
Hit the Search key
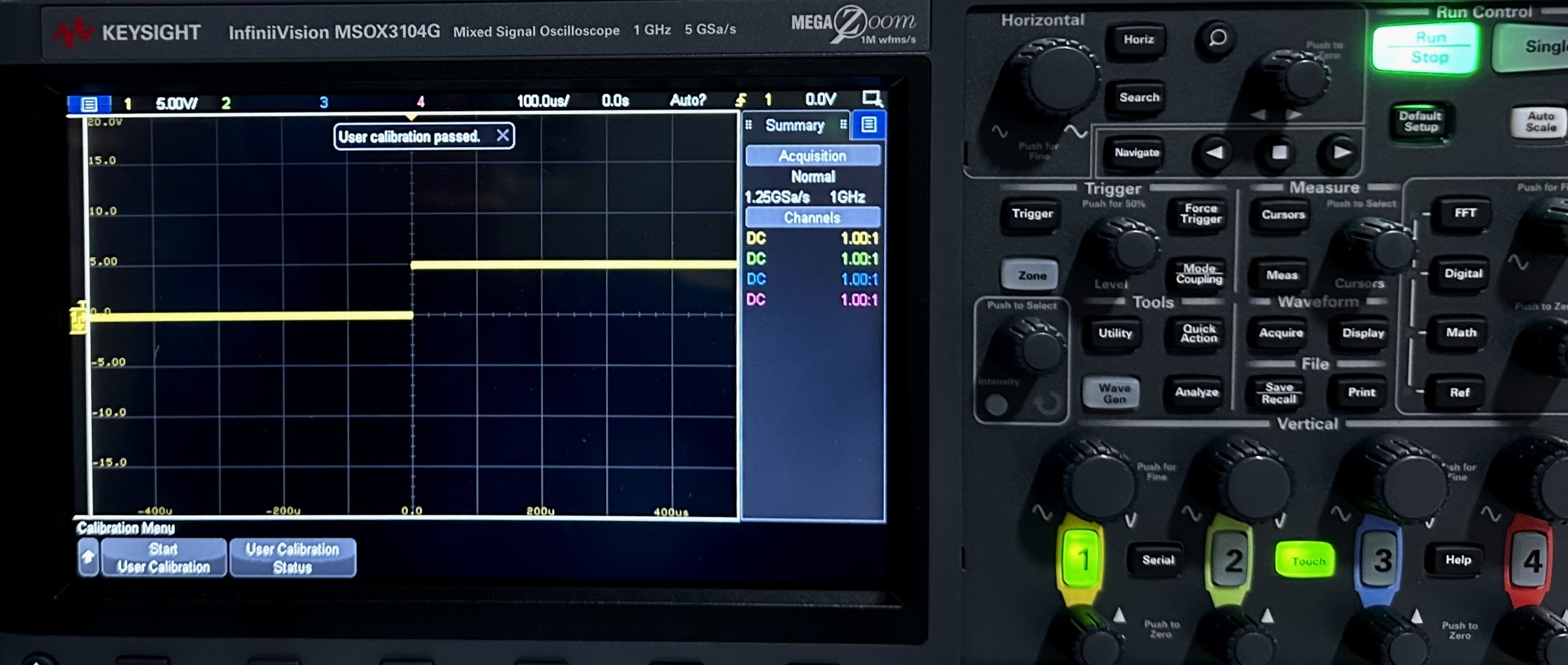coord(1138,97)
